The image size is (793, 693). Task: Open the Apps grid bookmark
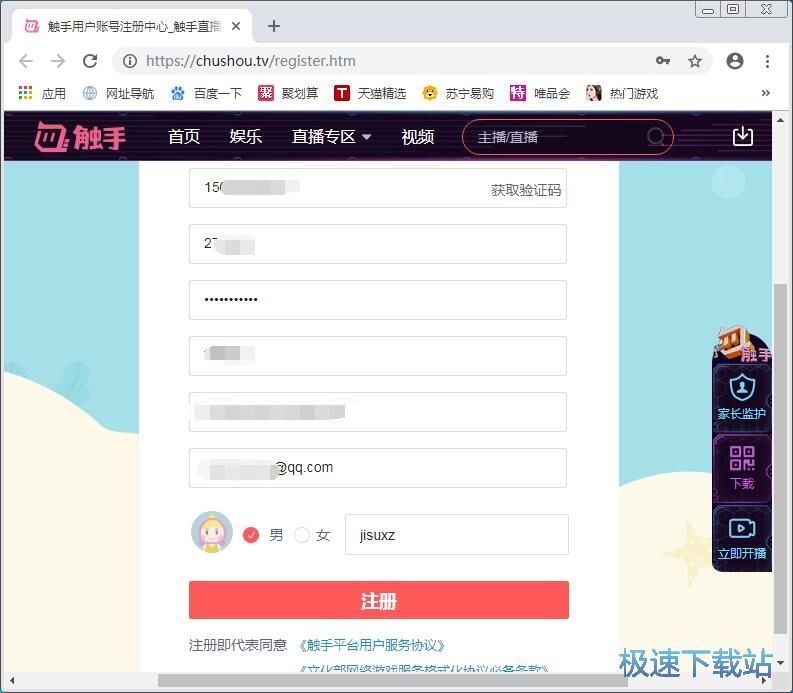(x=42, y=93)
